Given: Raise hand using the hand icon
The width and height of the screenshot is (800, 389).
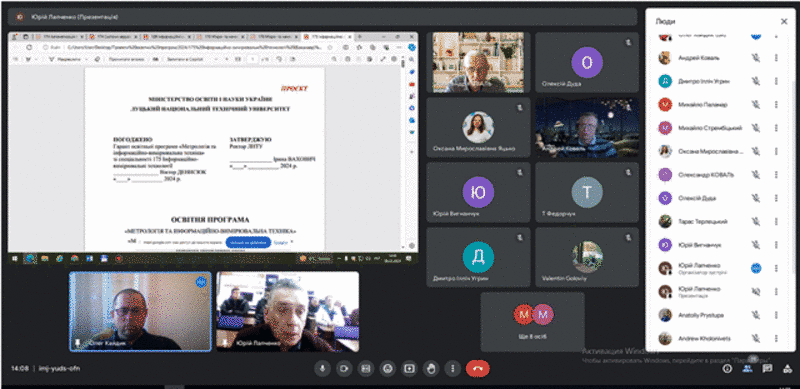Looking at the screenshot, I should [x=431, y=368].
